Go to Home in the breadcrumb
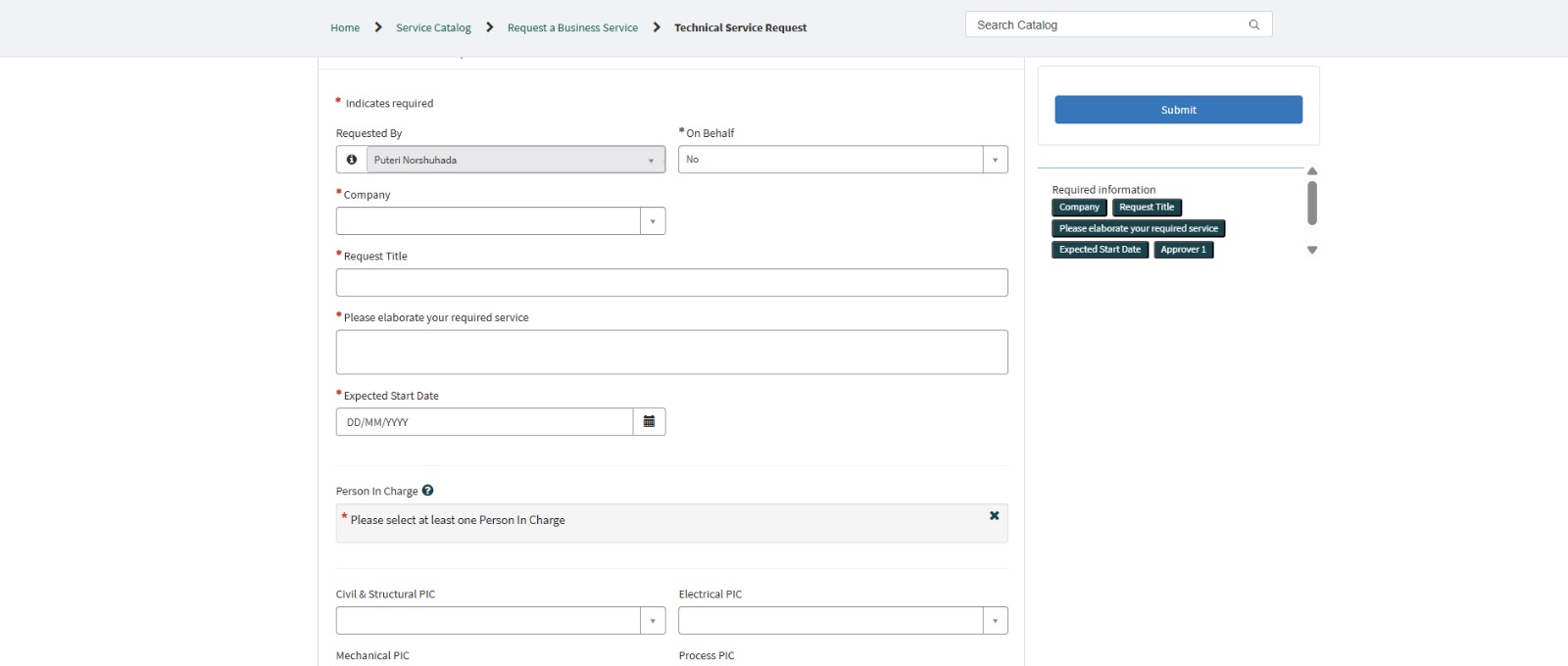This screenshot has width=1568, height=666. pos(345,28)
